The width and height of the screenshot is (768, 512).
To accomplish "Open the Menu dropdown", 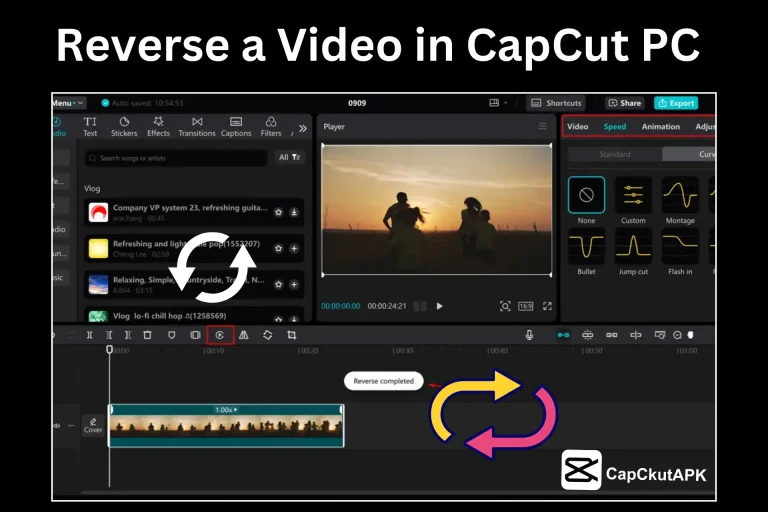I will click(x=68, y=103).
